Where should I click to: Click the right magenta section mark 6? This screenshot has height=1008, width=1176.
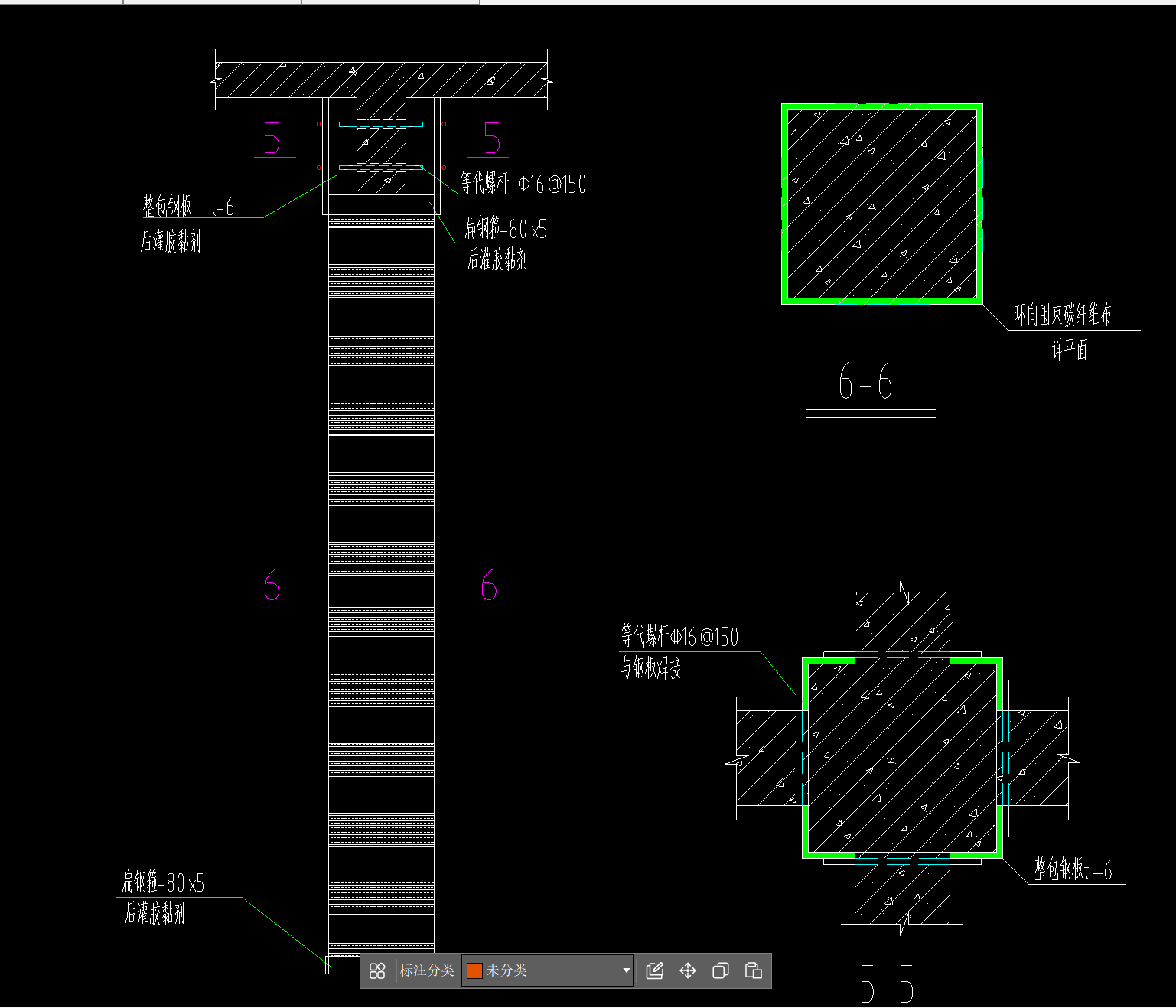pyautogui.click(x=489, y=586)
